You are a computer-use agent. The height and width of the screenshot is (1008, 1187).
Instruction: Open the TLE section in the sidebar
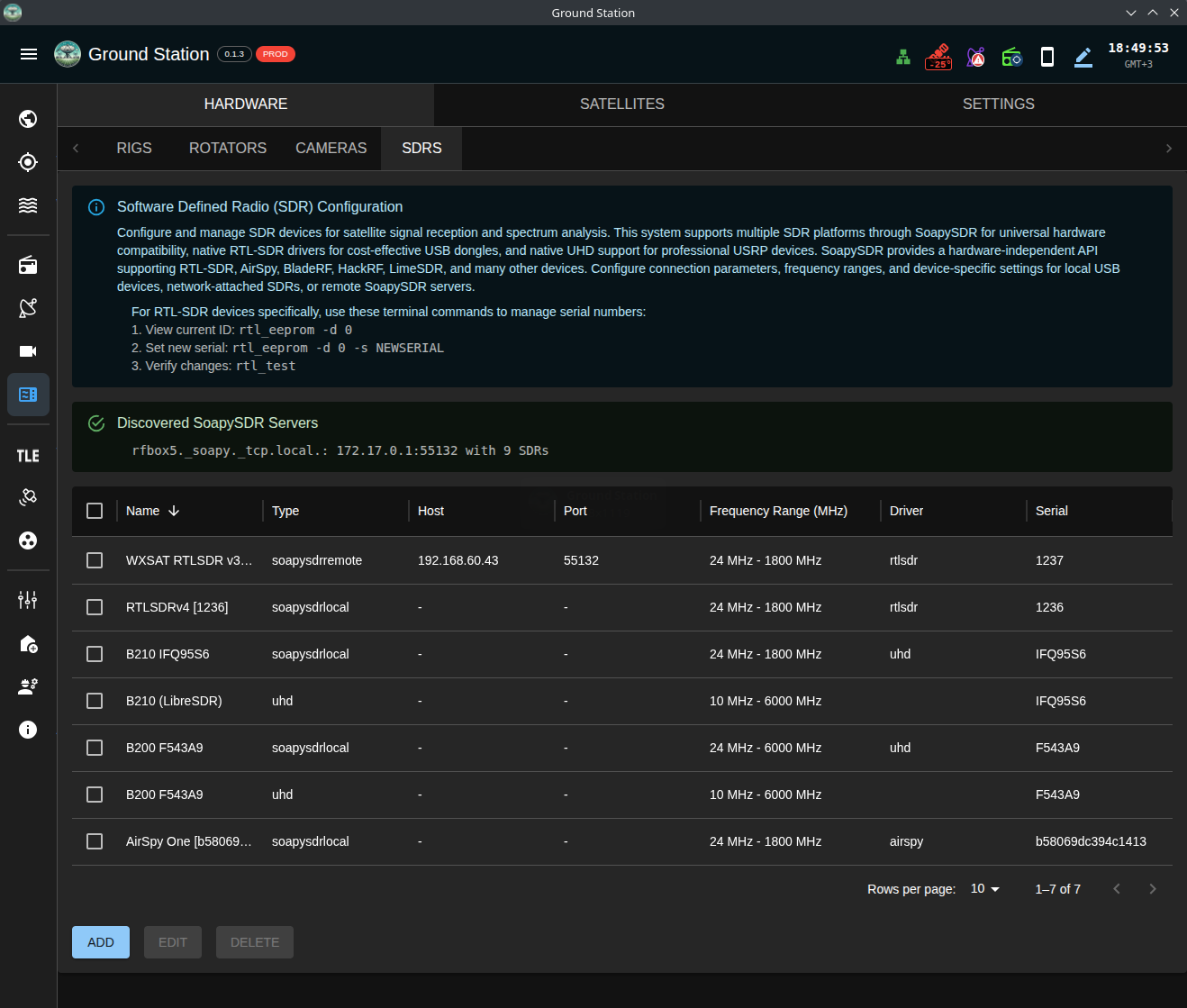[x=28, y=456]
